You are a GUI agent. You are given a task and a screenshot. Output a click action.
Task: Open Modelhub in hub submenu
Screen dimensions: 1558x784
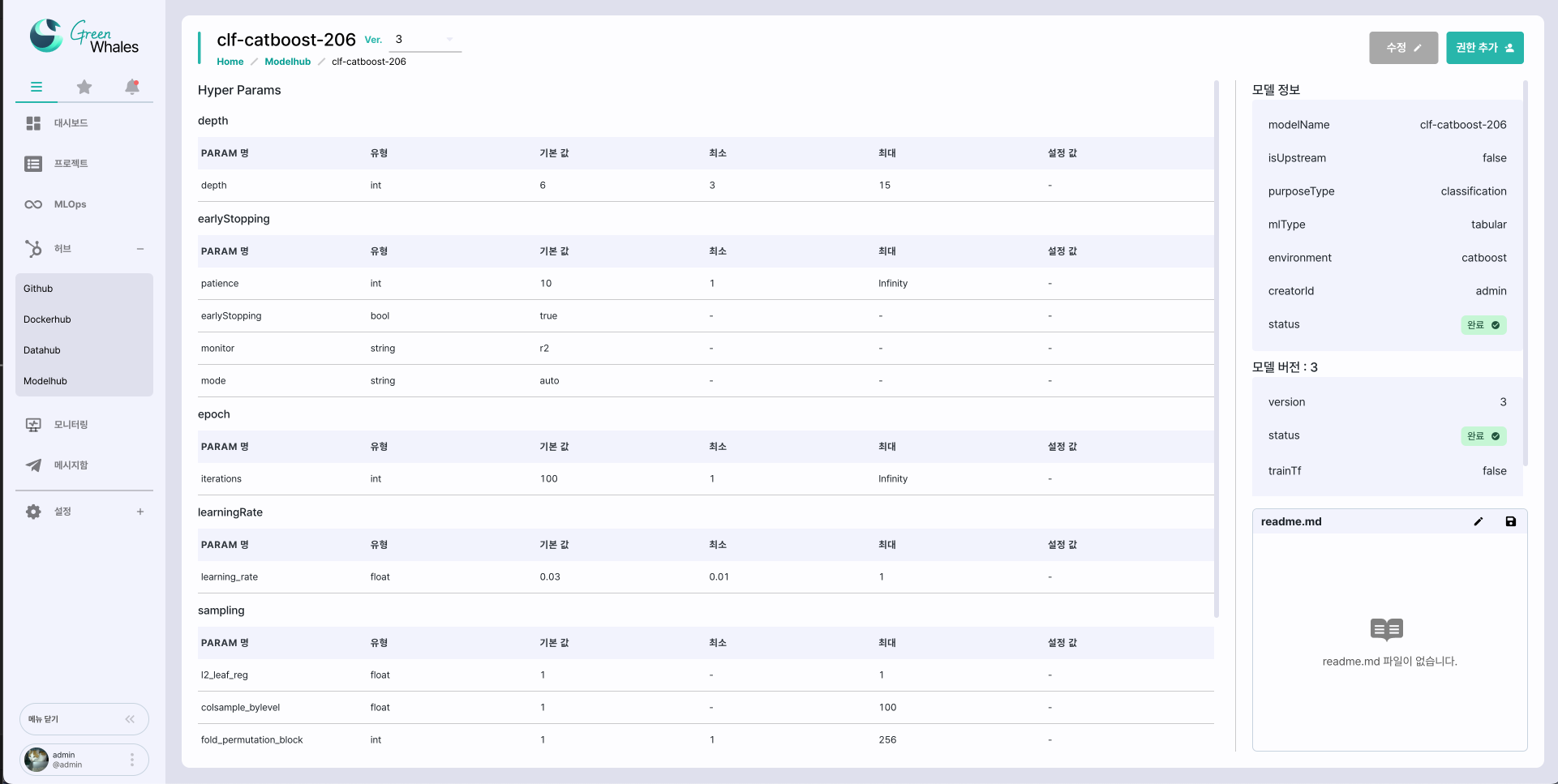(45, 381)
